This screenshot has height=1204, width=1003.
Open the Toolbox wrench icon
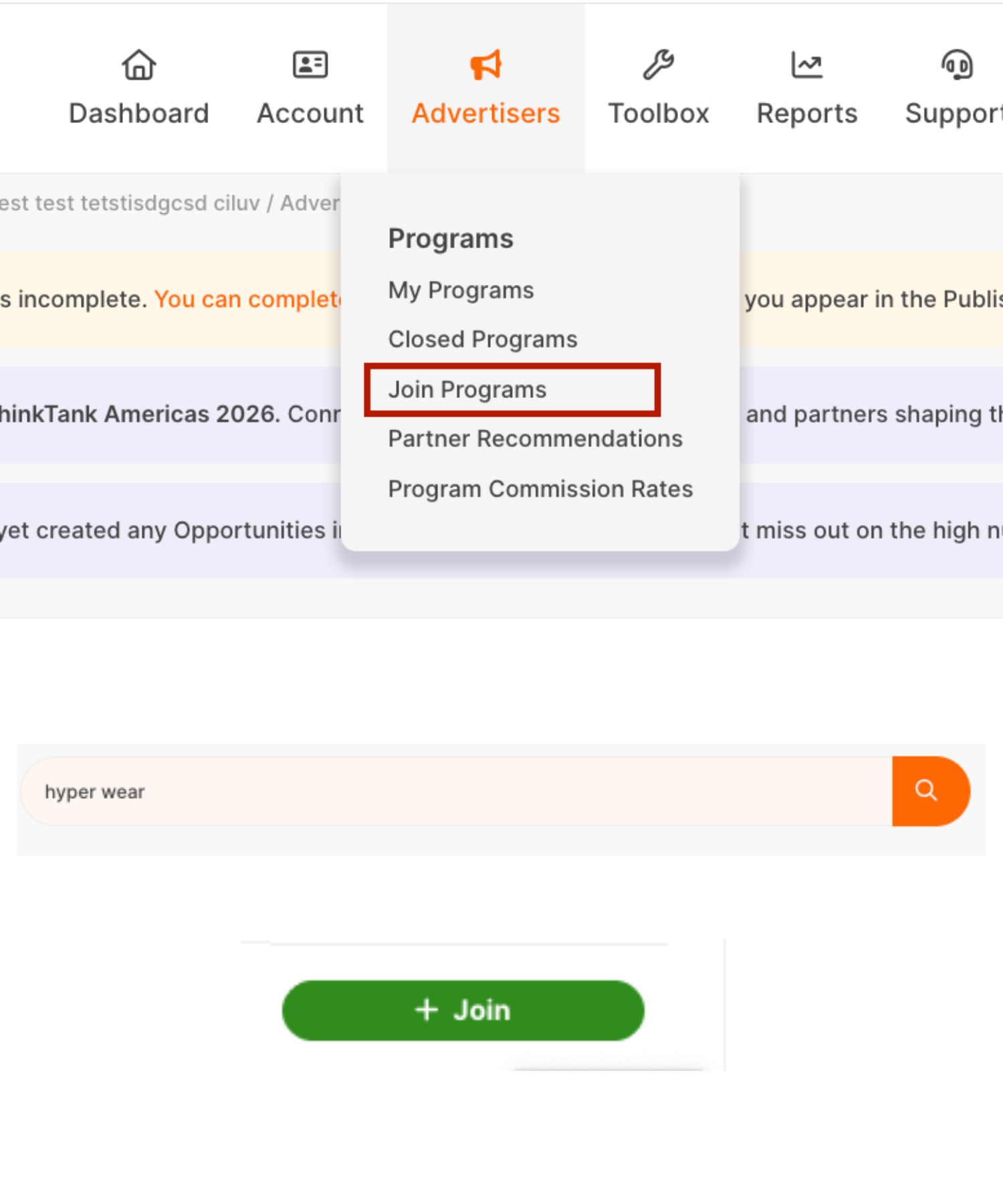pyautogui.click(x=658, y=65)
